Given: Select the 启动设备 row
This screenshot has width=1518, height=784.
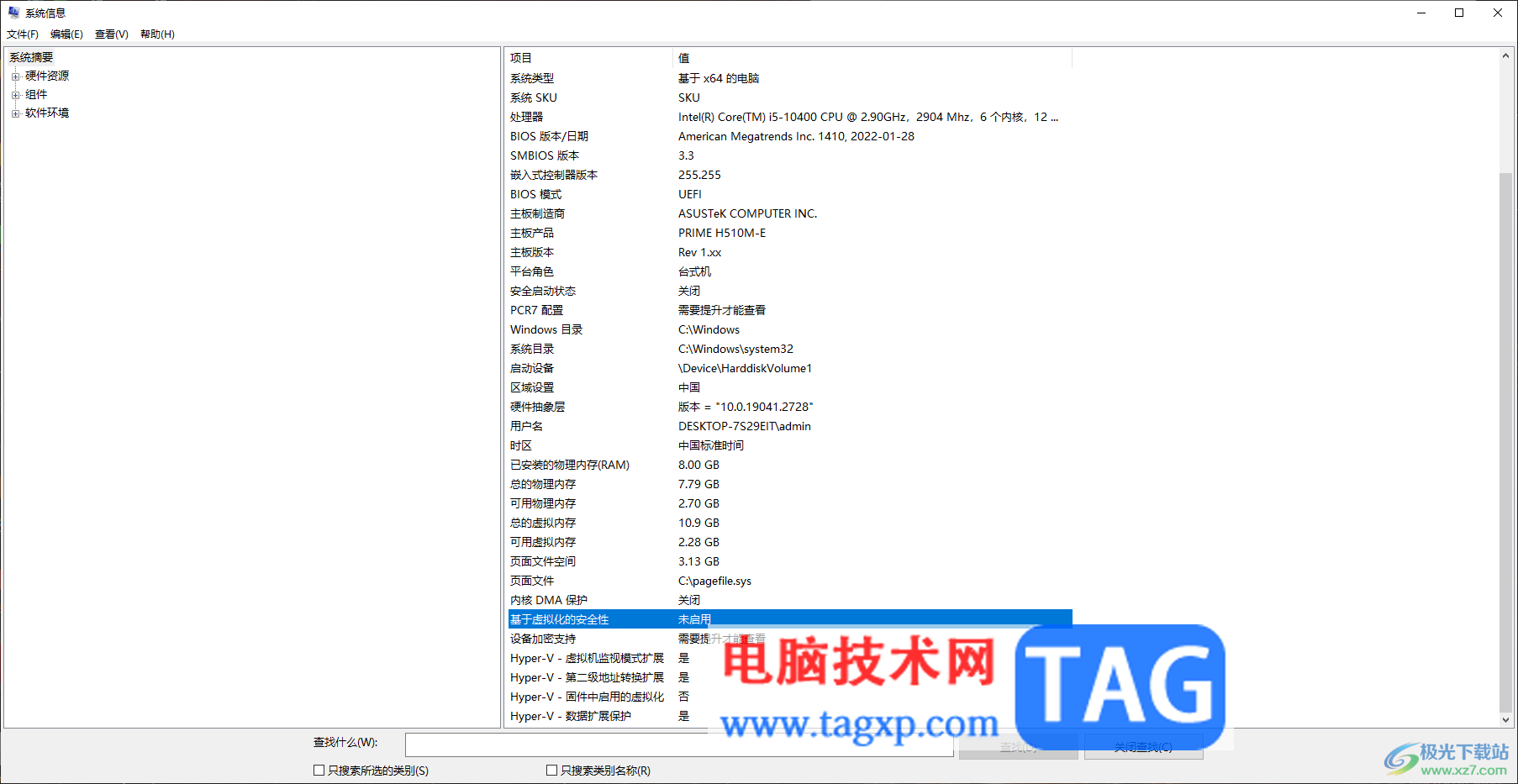Looking at the screenshot, I should [x=790, y=368].
